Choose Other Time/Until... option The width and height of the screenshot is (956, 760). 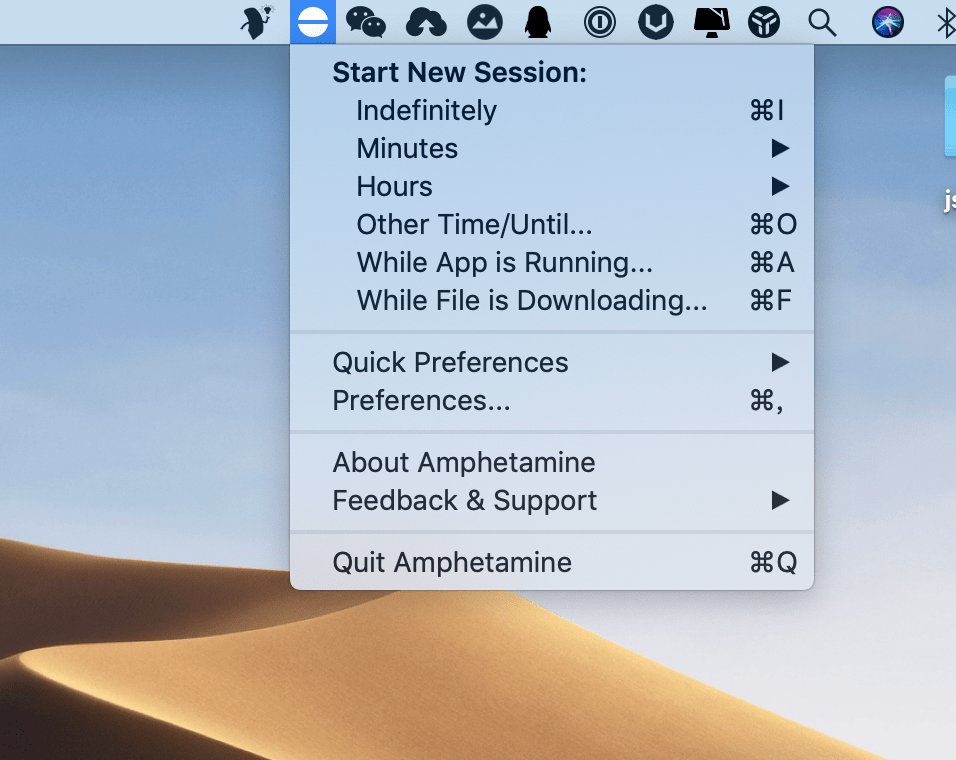click(x=552, y=224)
